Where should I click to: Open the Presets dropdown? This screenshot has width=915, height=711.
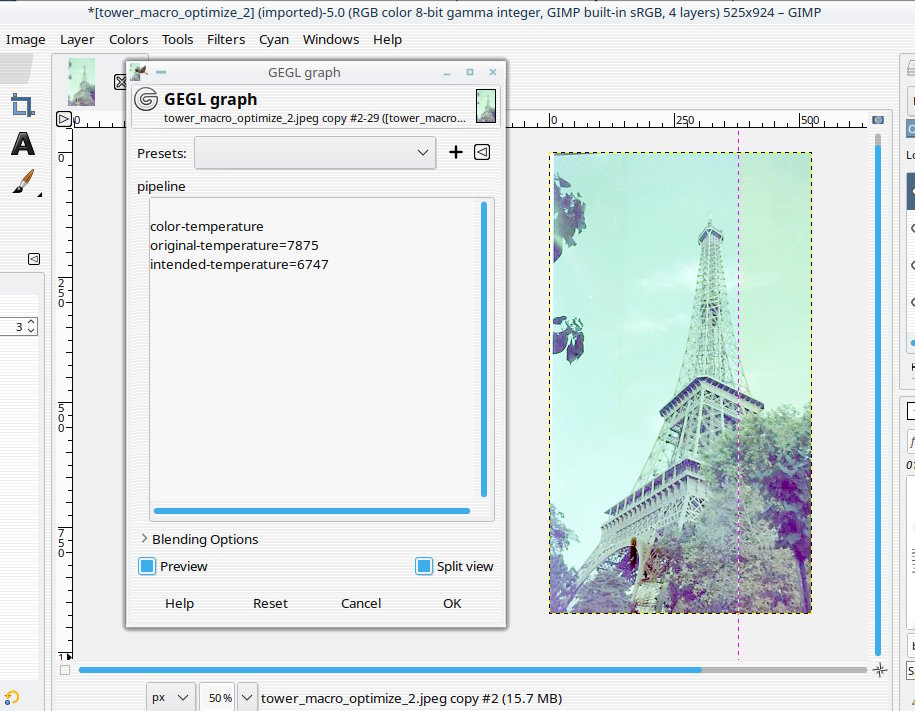315,153
